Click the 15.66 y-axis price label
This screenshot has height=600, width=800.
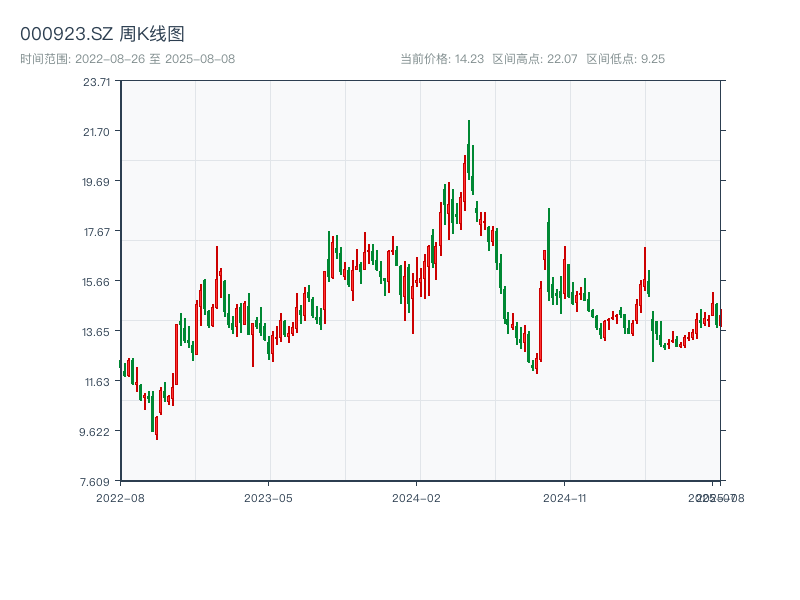pyautogui.click(x=97, y=282)
